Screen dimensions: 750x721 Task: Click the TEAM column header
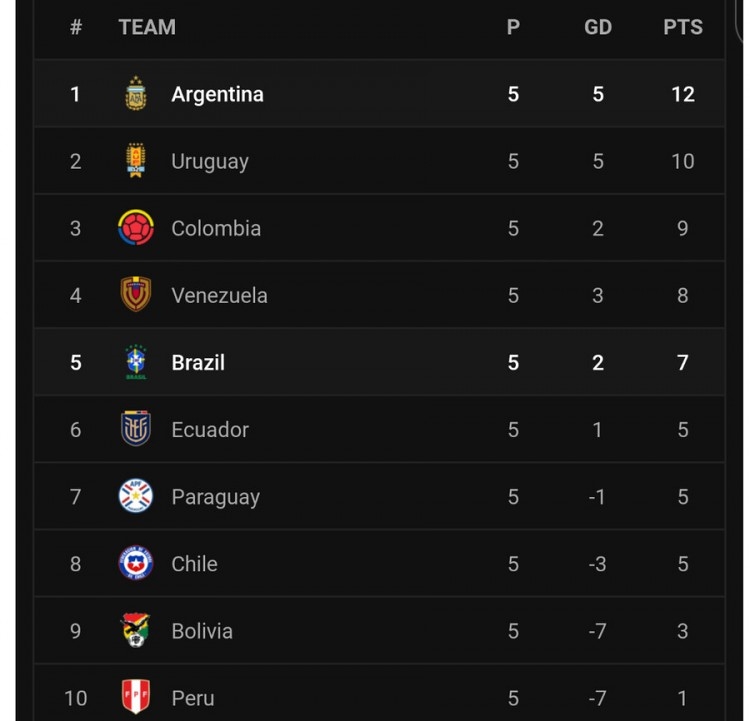coord(147,27)
